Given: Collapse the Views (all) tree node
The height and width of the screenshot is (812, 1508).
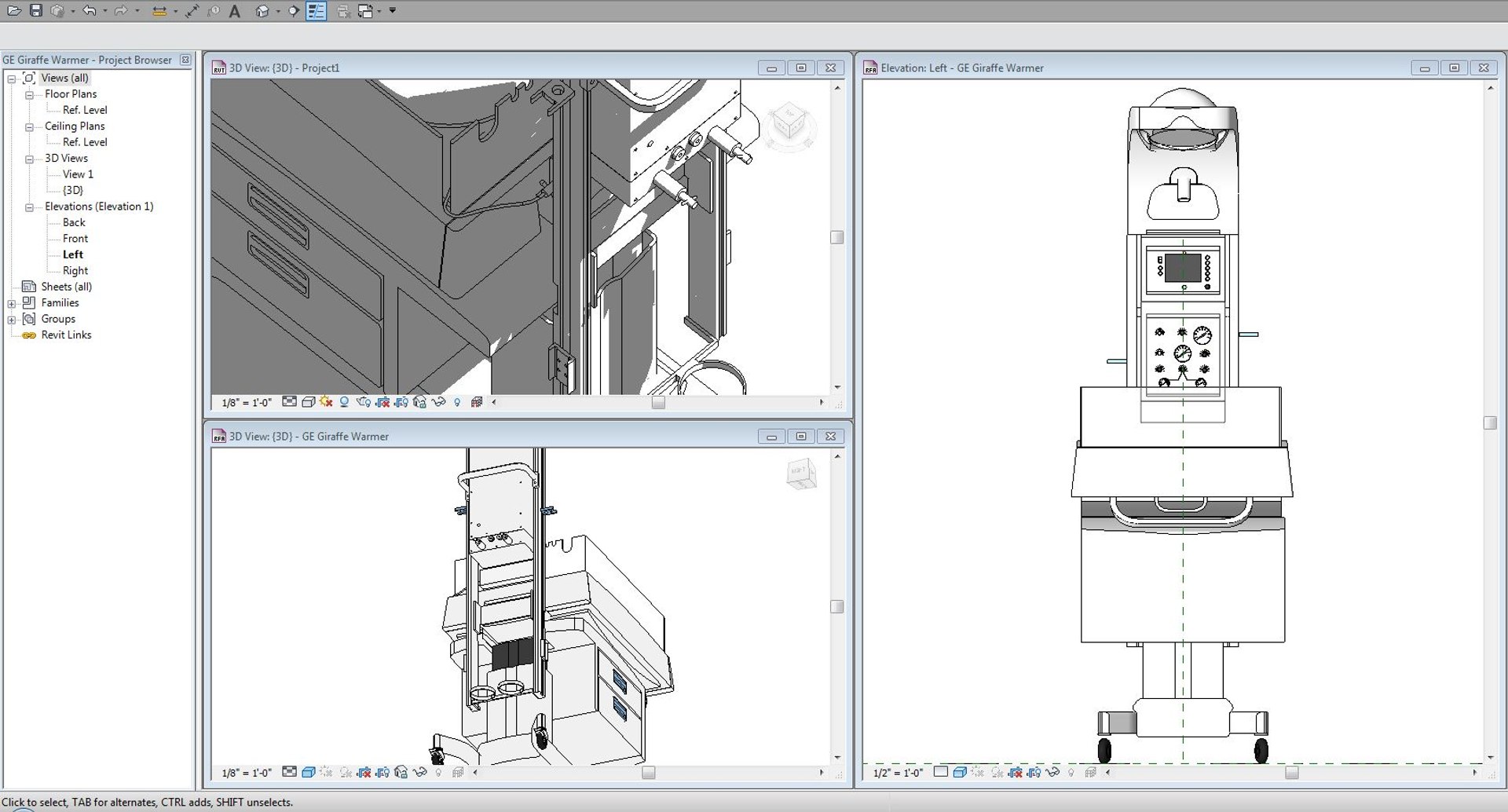Looking at the screenshot, I should click(12, 79).
